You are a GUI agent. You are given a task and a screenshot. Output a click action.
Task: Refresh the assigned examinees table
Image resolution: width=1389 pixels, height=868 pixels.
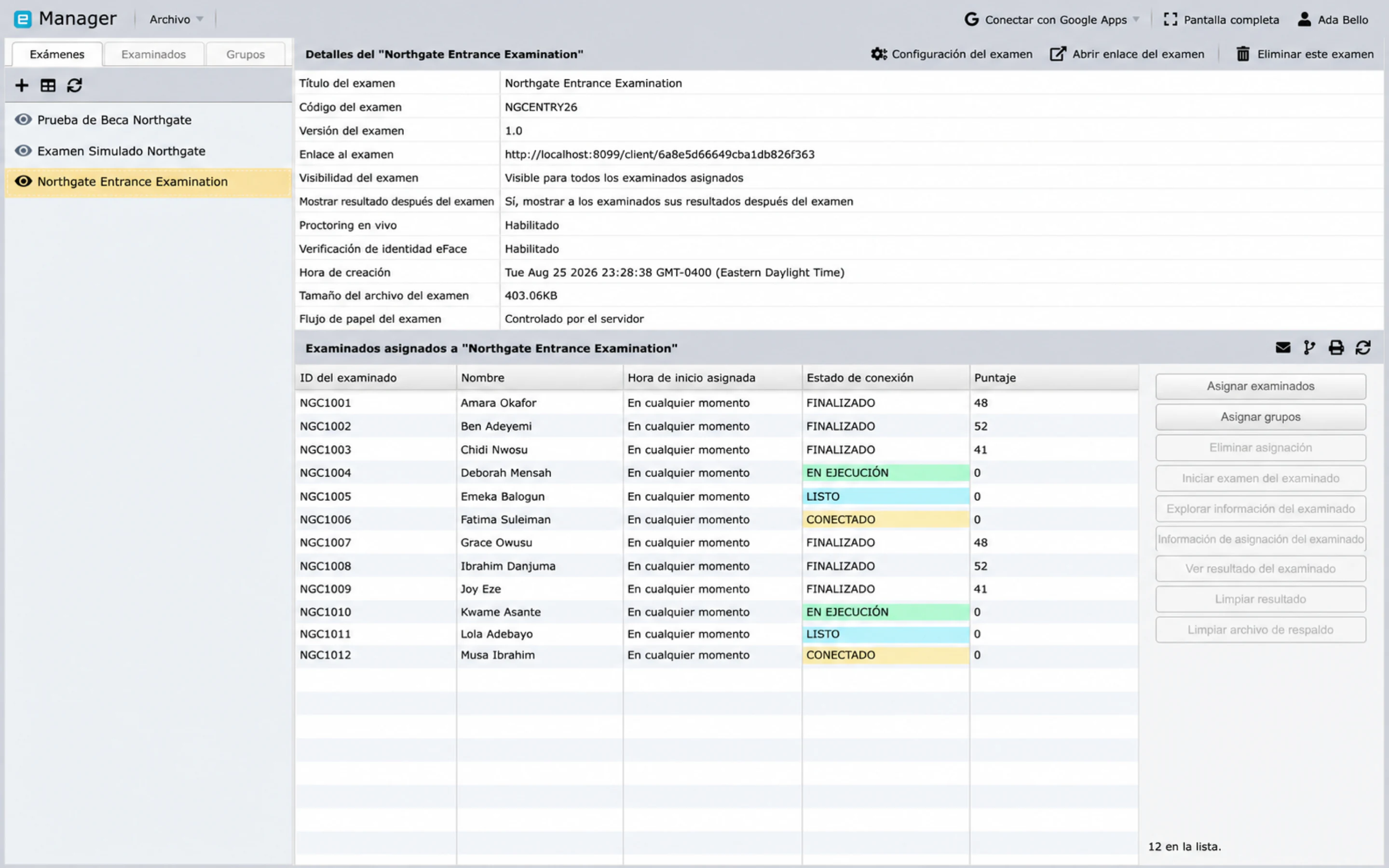click(x=1363, y=348)
